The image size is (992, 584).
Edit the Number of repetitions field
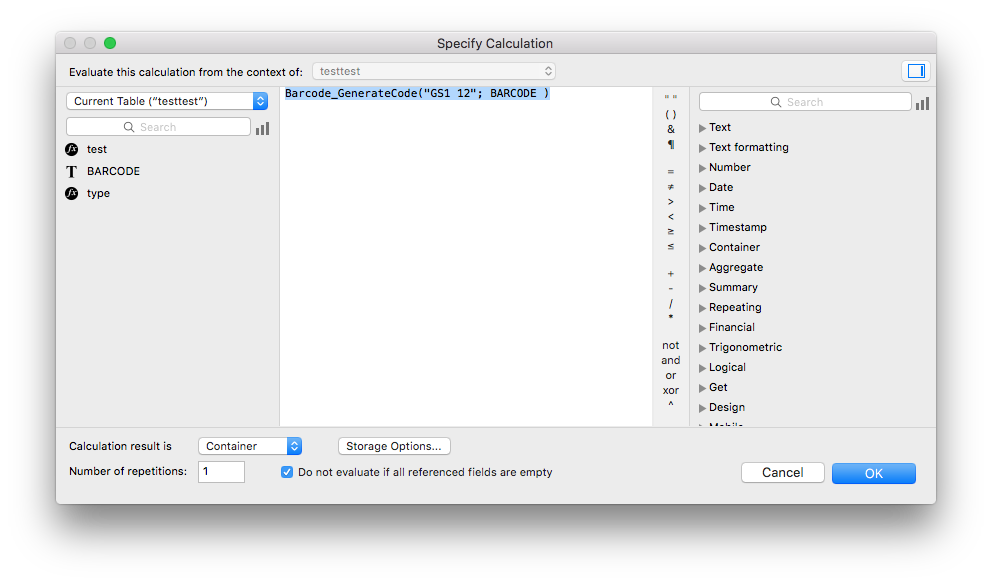[x=221, y=471]
